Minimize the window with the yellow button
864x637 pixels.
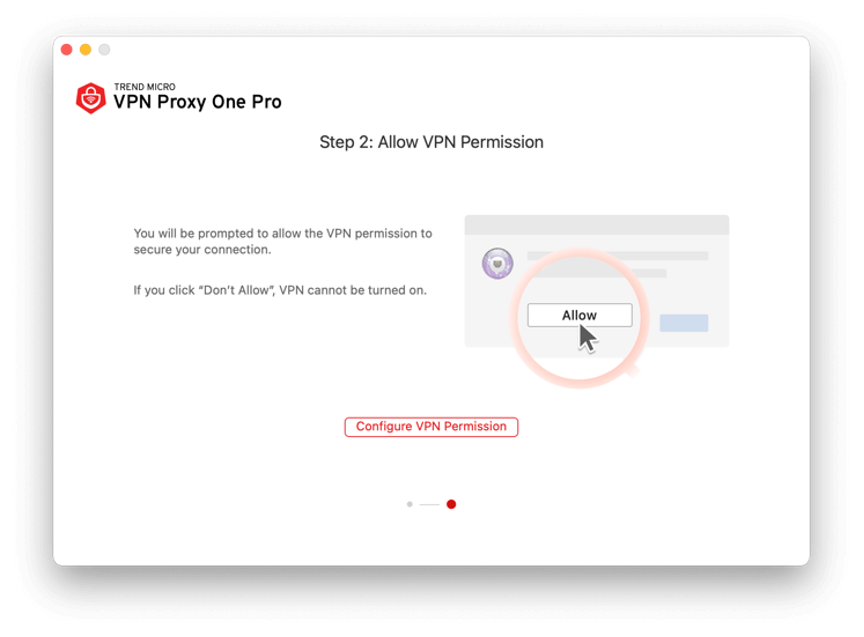click(85, 50)
